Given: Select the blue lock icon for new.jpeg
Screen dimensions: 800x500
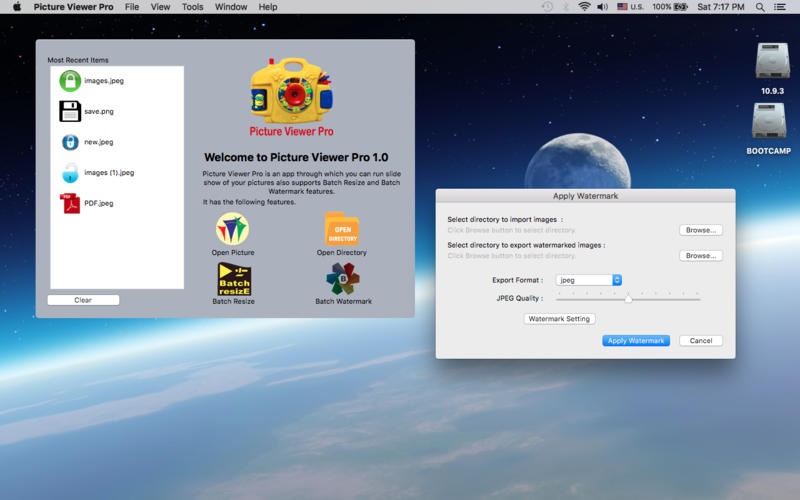Looking at the screenshot, I should coord(70,142).
